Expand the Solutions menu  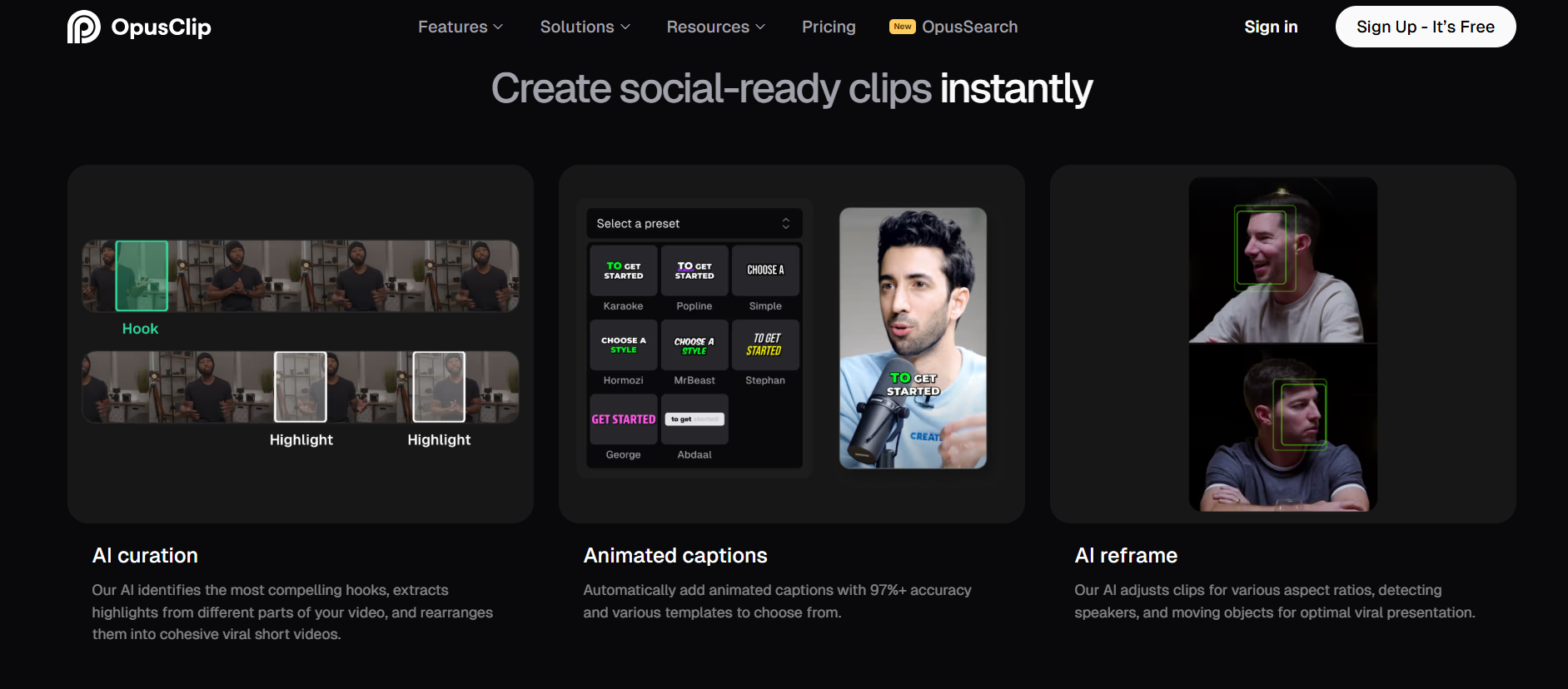coord(585,27)
